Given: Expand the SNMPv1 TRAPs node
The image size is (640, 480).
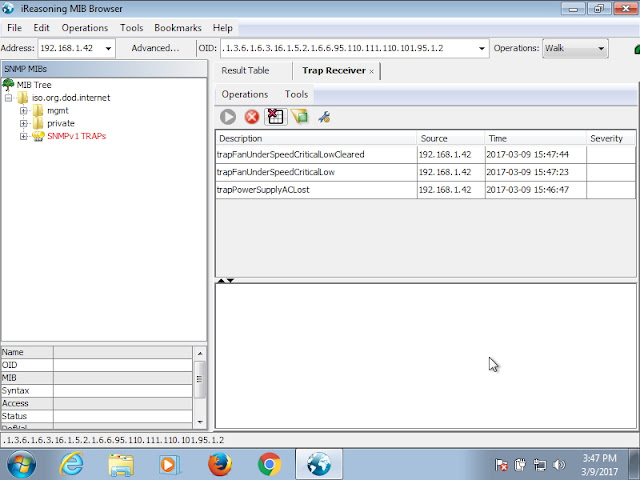Looking at the screenshot, I should click(23, 136).
